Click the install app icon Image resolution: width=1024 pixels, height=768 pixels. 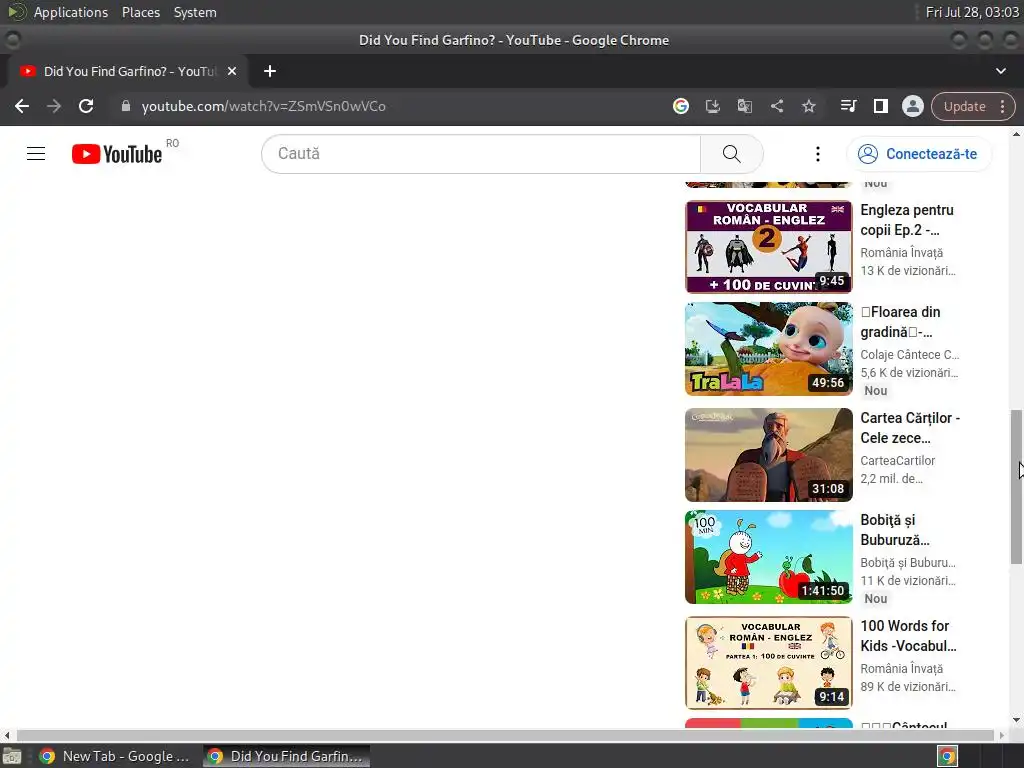point(712,106)
